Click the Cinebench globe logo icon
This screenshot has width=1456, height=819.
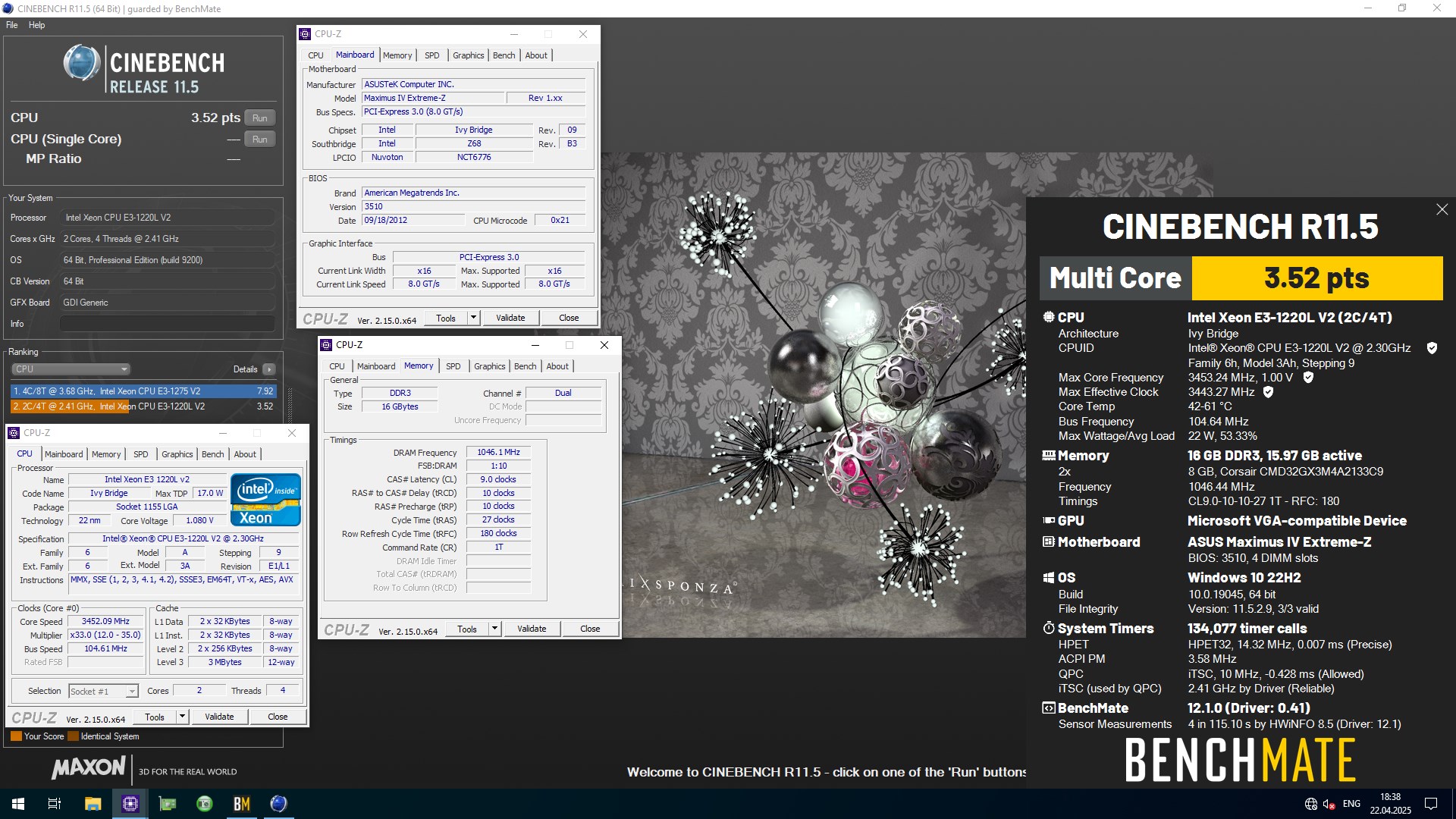(x=82, y=63)
